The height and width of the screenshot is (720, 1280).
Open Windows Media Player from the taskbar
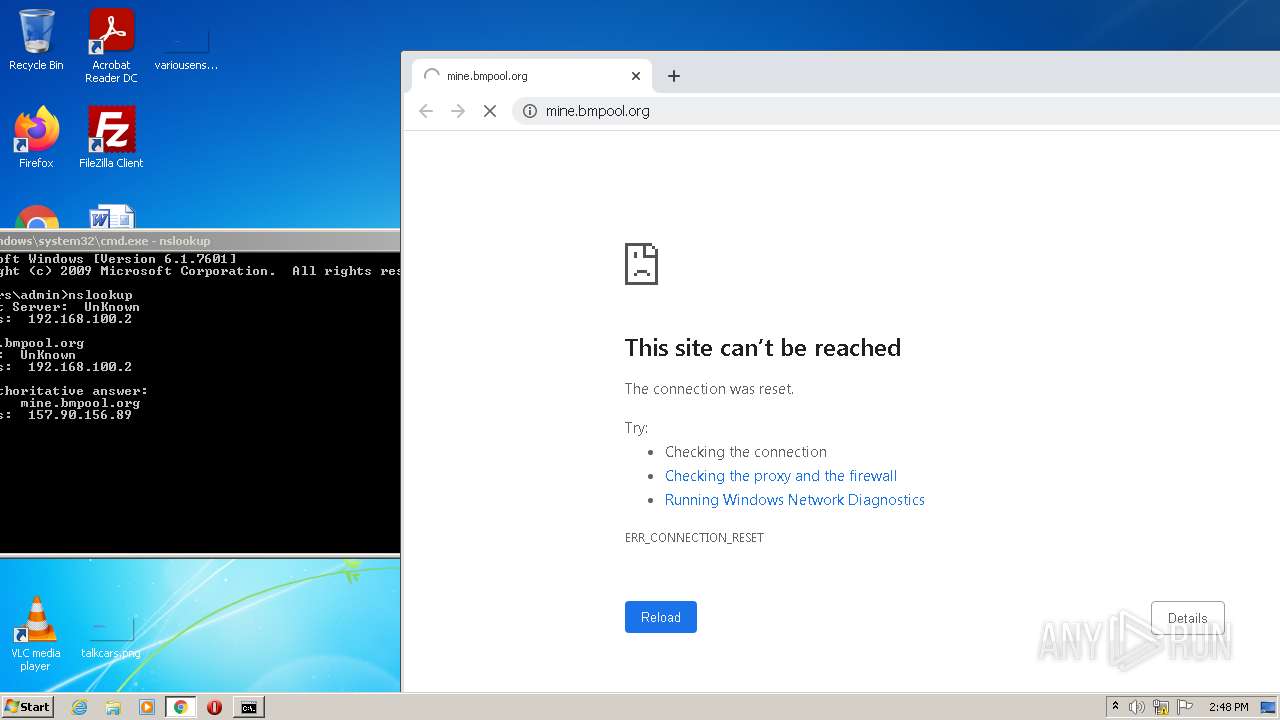(x=147, y=707)
